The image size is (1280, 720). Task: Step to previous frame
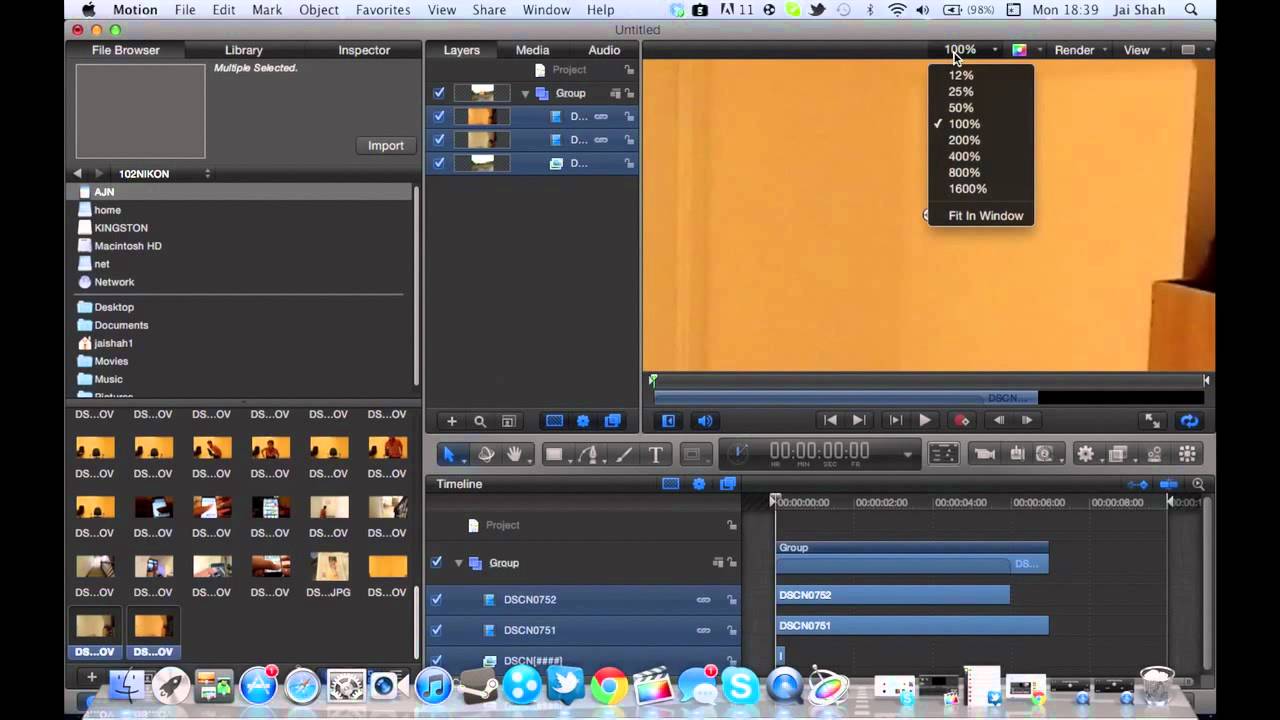click(x=998, y=421)
